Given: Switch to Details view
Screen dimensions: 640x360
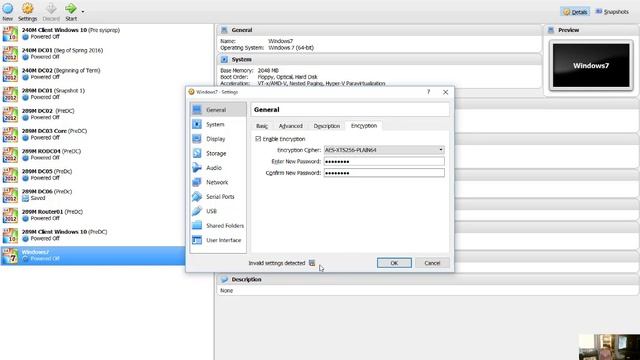Looking at the screenshot, I should [x=575, y=12].
